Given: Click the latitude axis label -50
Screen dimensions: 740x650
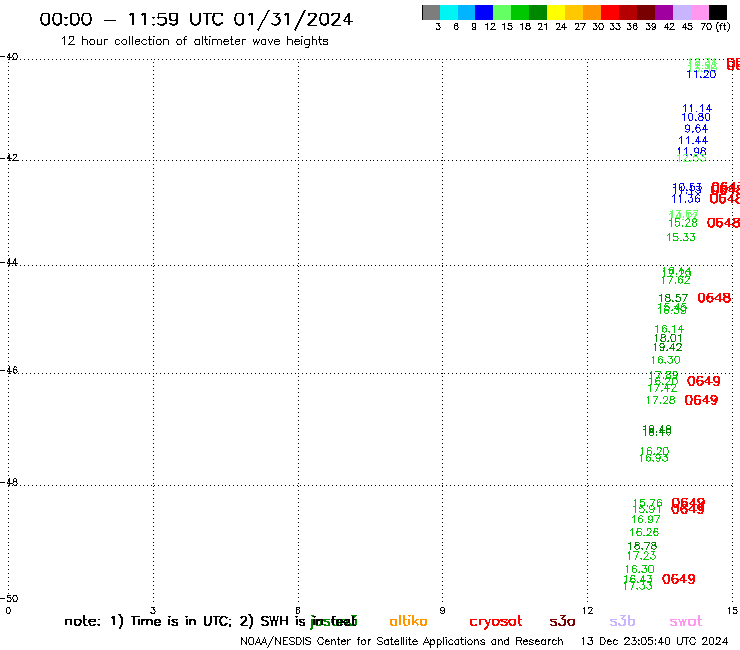Looking at the screenshot, I should coord(9,599).
